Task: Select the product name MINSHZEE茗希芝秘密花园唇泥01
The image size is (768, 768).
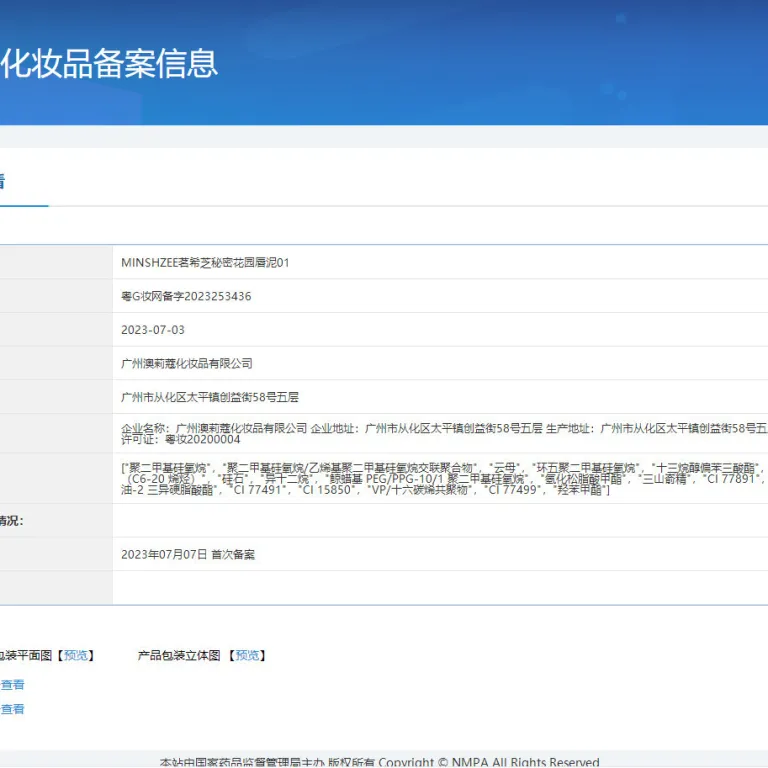Action: pyautogui.click(x=205, y=263)
